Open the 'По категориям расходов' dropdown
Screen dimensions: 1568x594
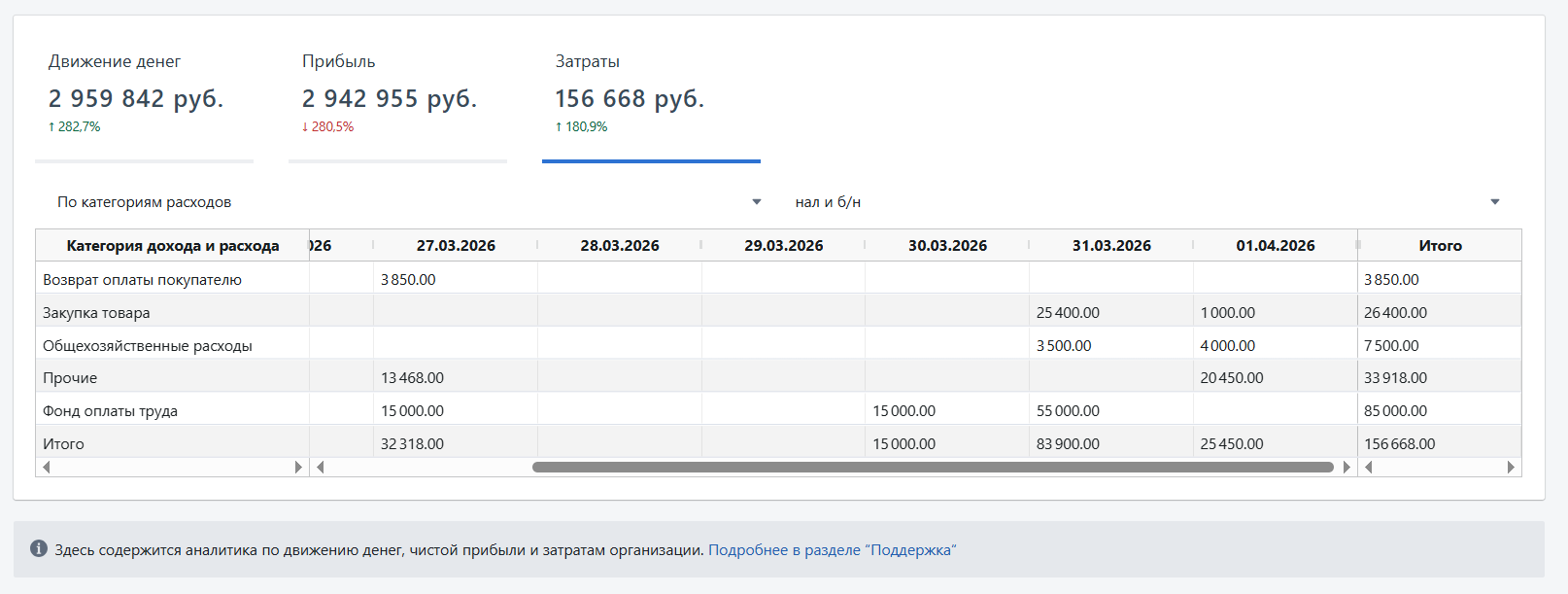point(408,202)
